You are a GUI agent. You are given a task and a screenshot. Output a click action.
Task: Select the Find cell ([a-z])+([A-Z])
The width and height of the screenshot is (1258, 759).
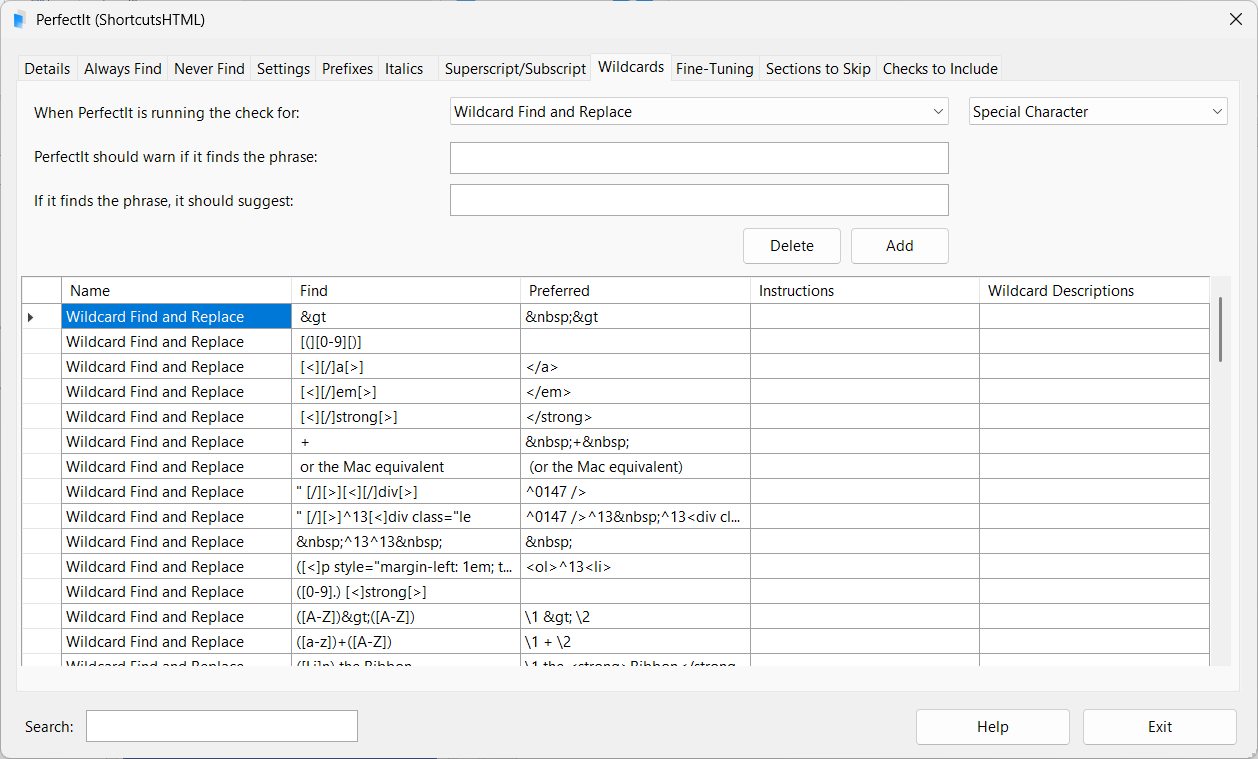406,642
